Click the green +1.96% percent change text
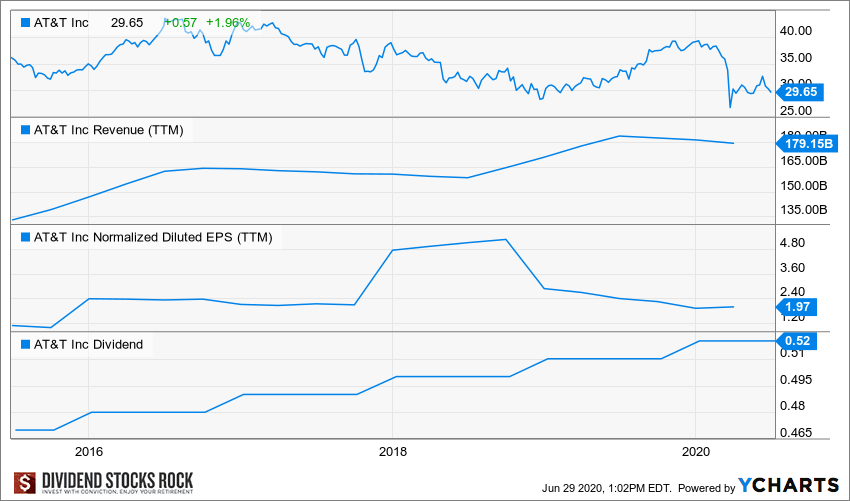 pos(228,22)
